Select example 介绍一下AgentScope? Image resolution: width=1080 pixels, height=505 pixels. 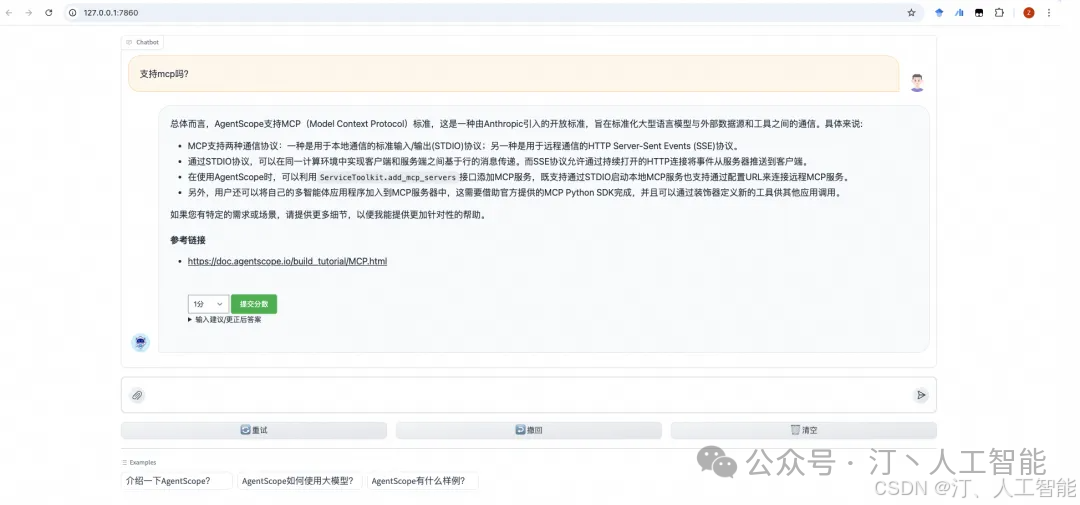tap(177, 481)
